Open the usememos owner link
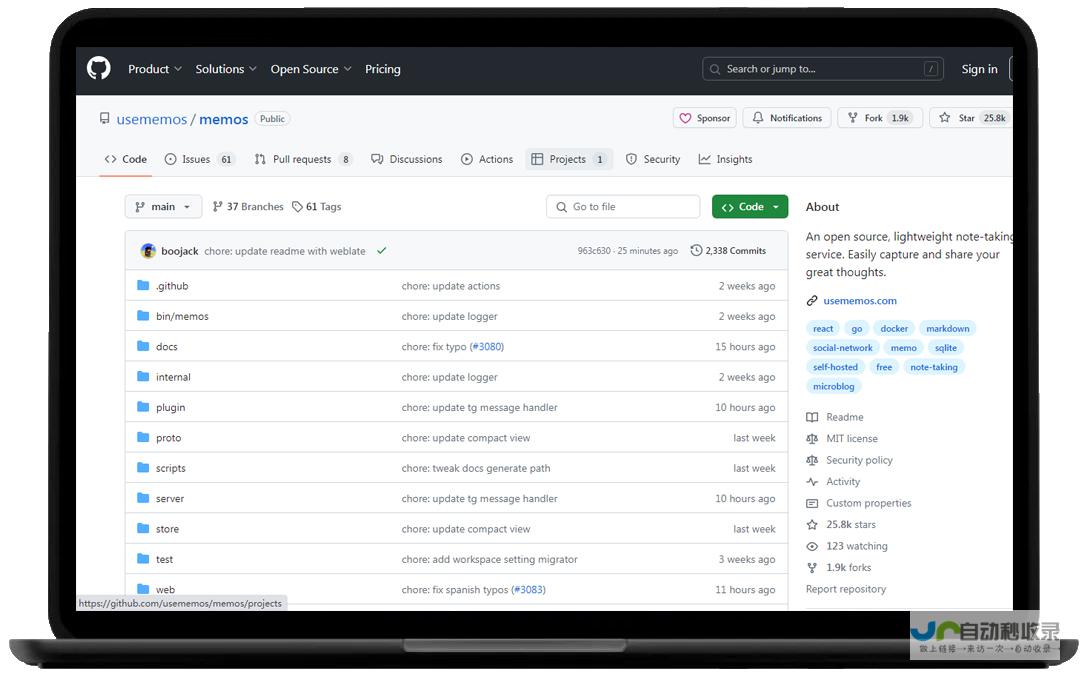Screen dimensions: 1080x680 [x=152, y=119]
